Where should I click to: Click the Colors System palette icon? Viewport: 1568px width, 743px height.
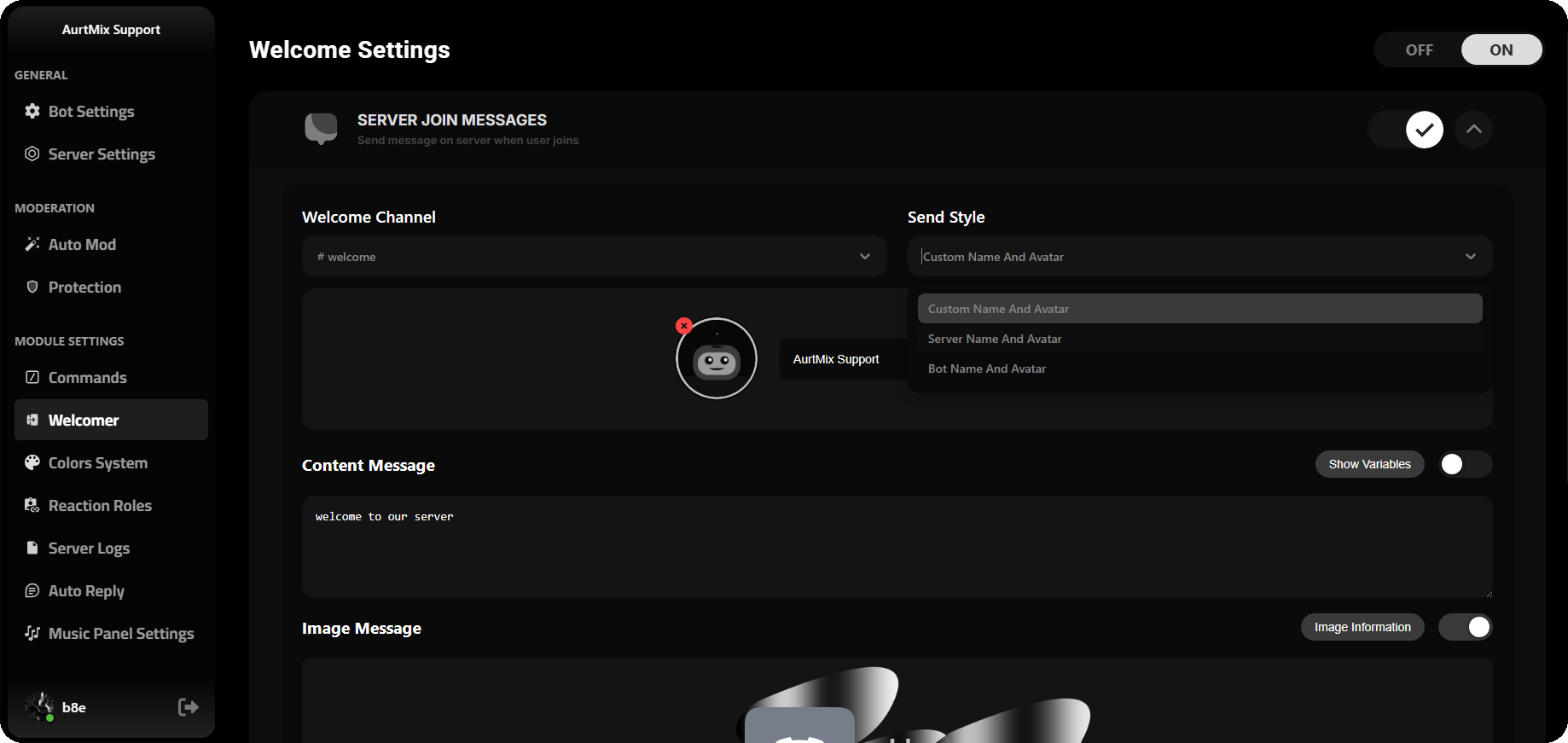point(32,462)
